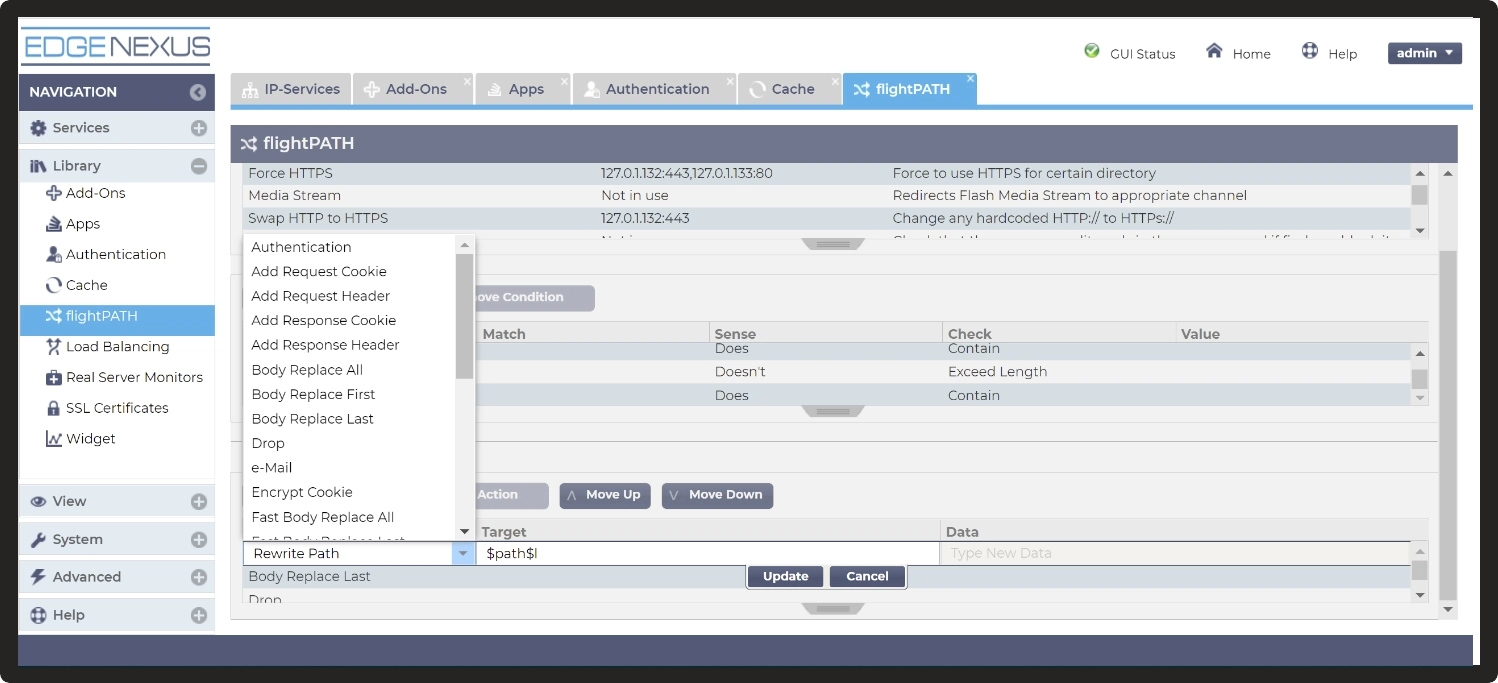Click the Update button

[785, 576]
